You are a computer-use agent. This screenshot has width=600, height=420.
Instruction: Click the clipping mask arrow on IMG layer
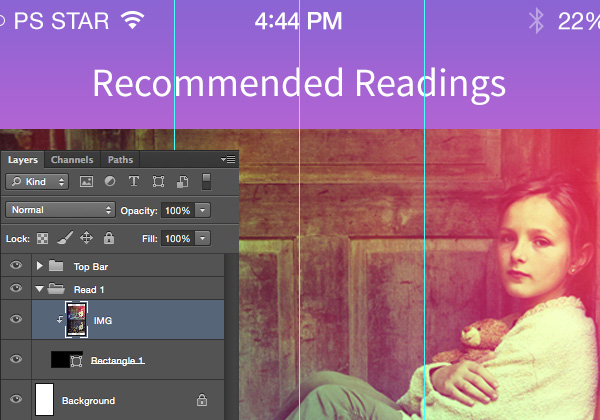pos(60,319)
